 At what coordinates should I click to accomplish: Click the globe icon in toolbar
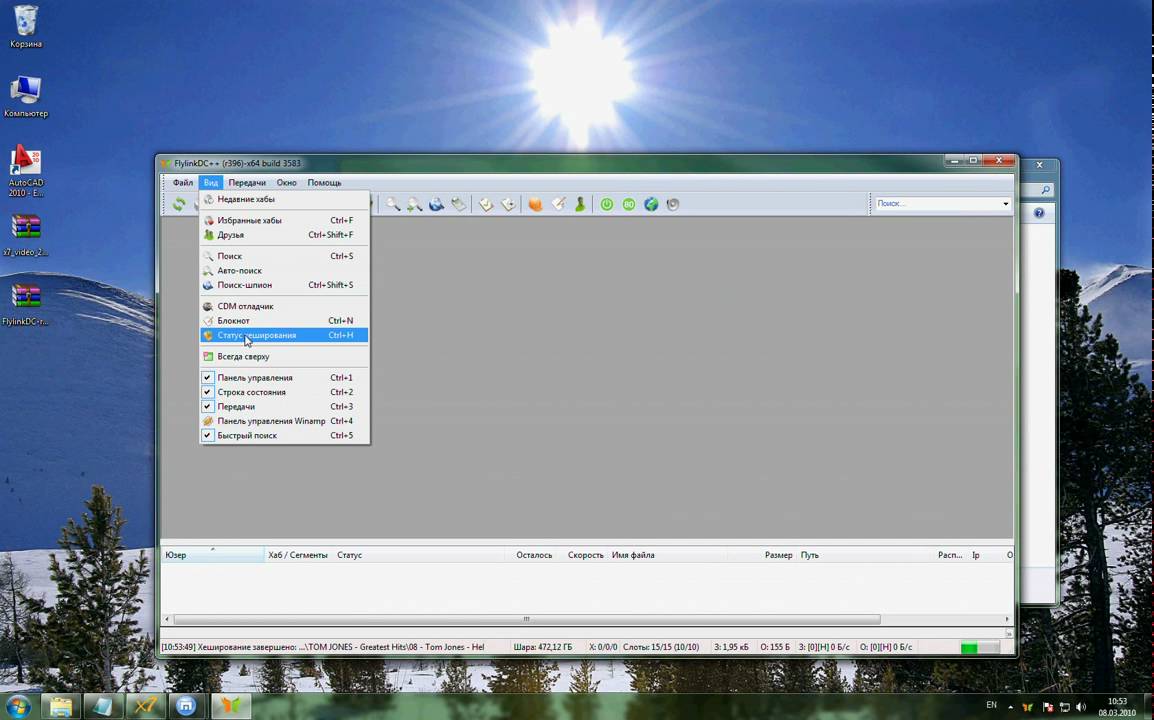pos(651,204)
